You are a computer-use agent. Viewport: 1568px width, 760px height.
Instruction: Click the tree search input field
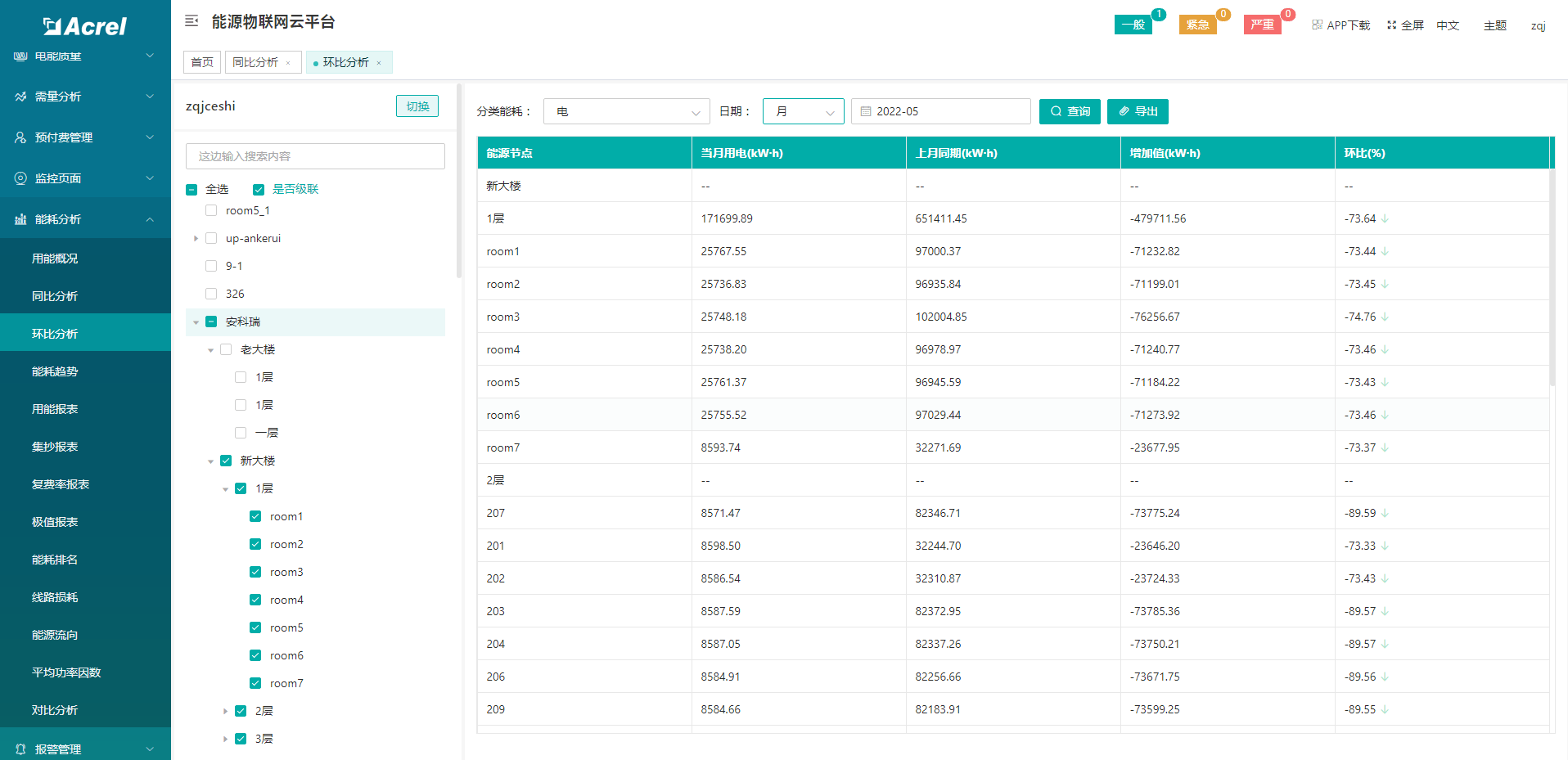tap(315, 156)
